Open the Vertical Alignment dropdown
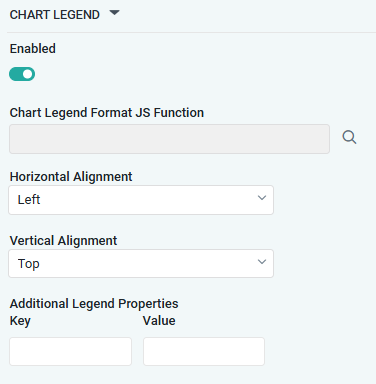376x384 pixels. point(141,263)
